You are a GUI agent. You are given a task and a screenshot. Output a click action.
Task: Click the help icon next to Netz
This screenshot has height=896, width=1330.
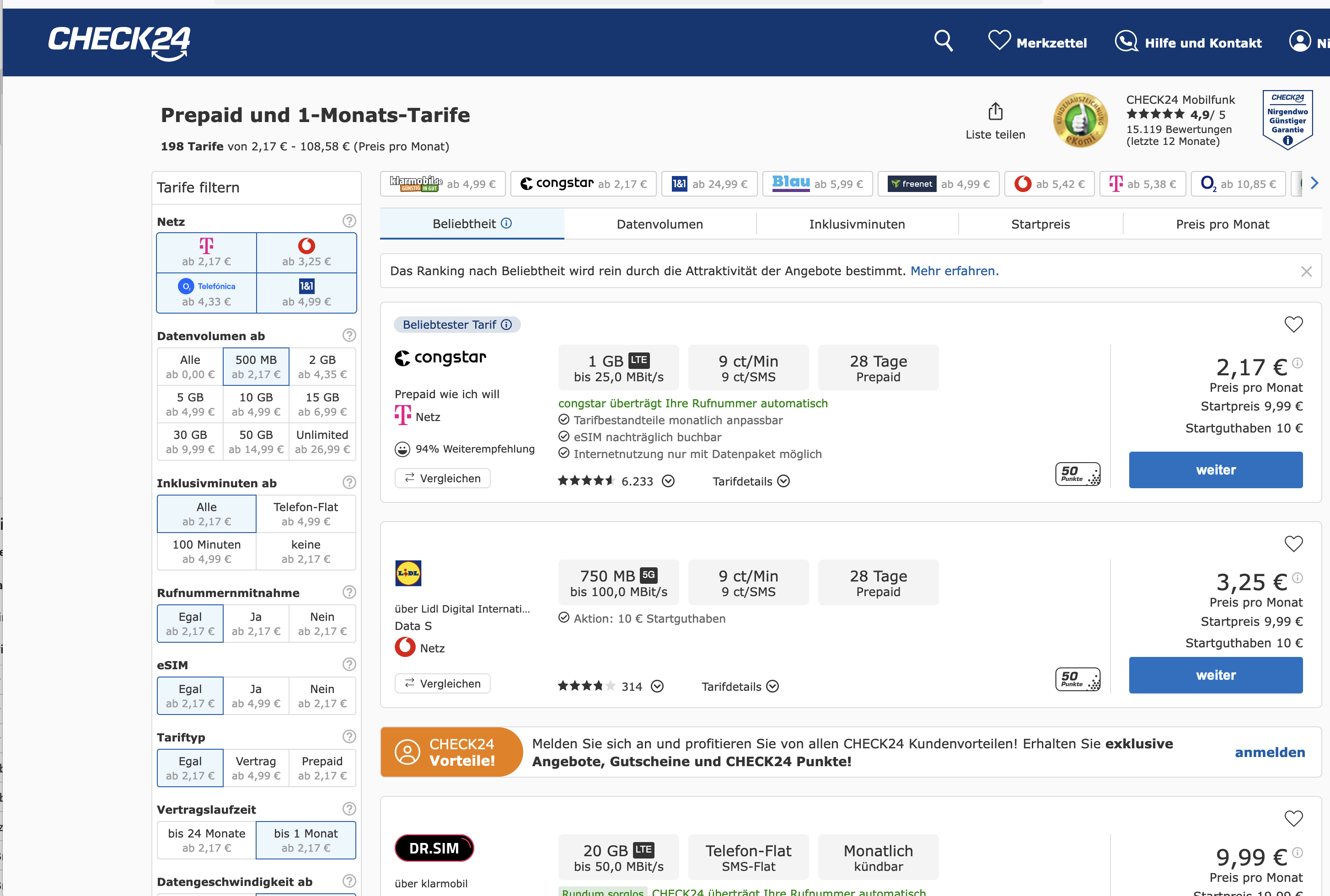coord(349,221)
